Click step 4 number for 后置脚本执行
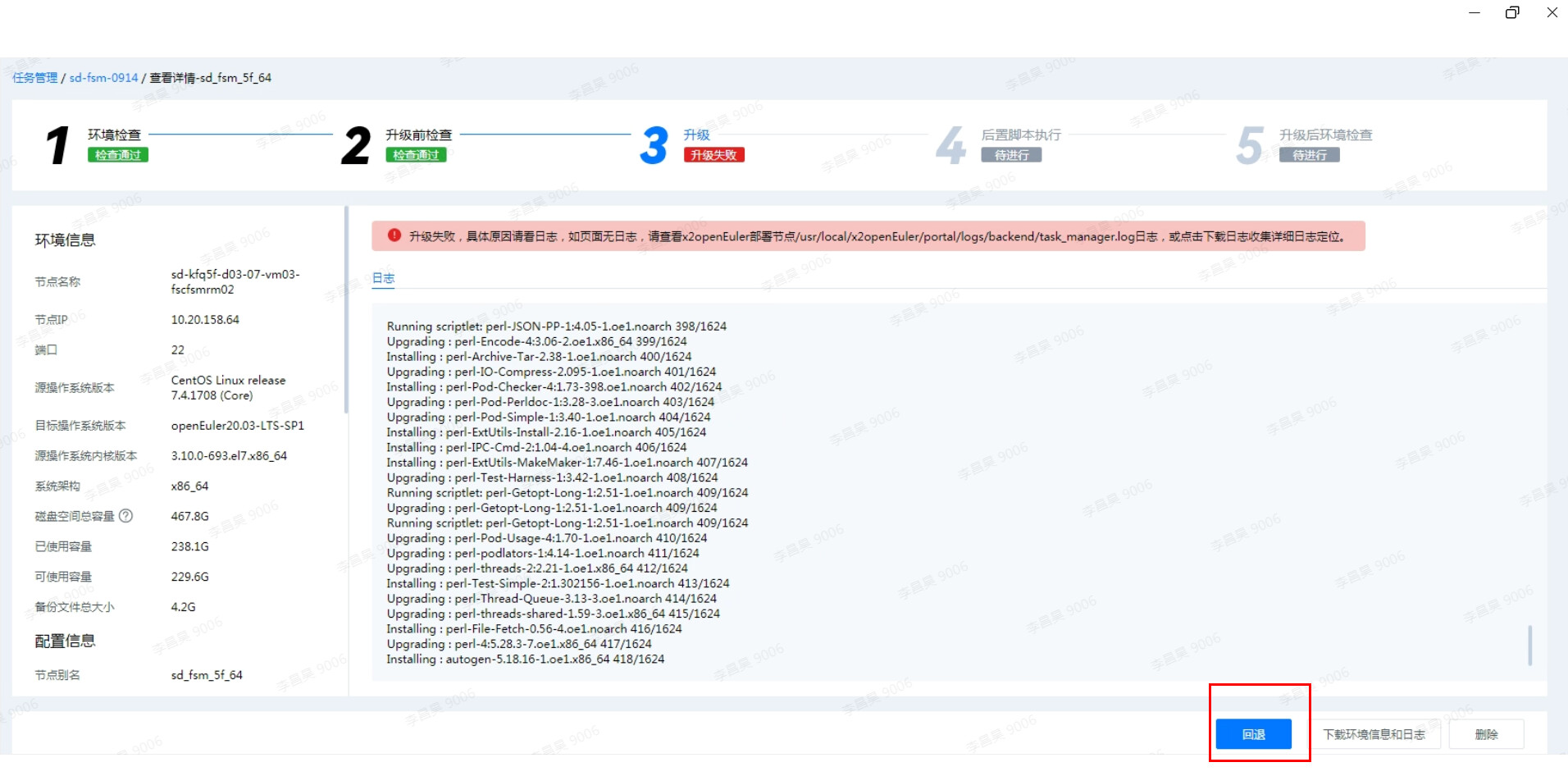 (x=951, y=145)
